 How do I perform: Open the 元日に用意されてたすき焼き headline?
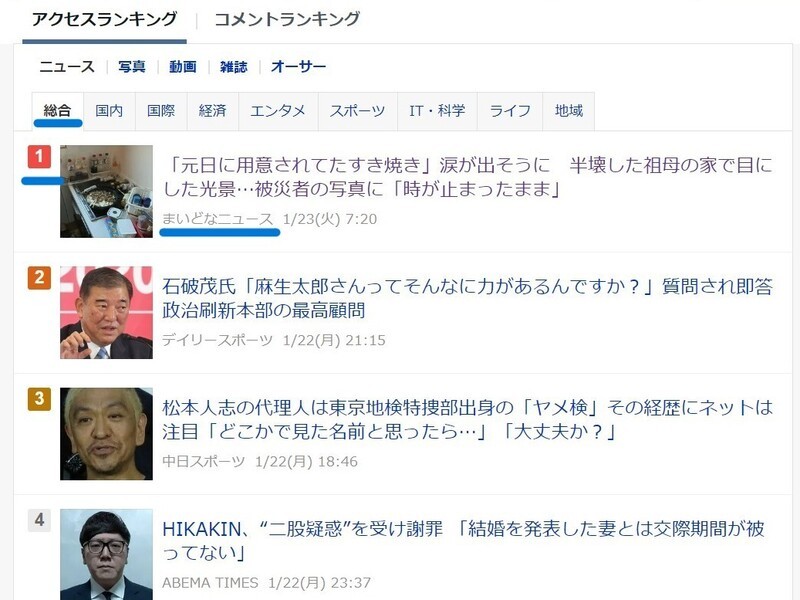[x=467, y=177]
